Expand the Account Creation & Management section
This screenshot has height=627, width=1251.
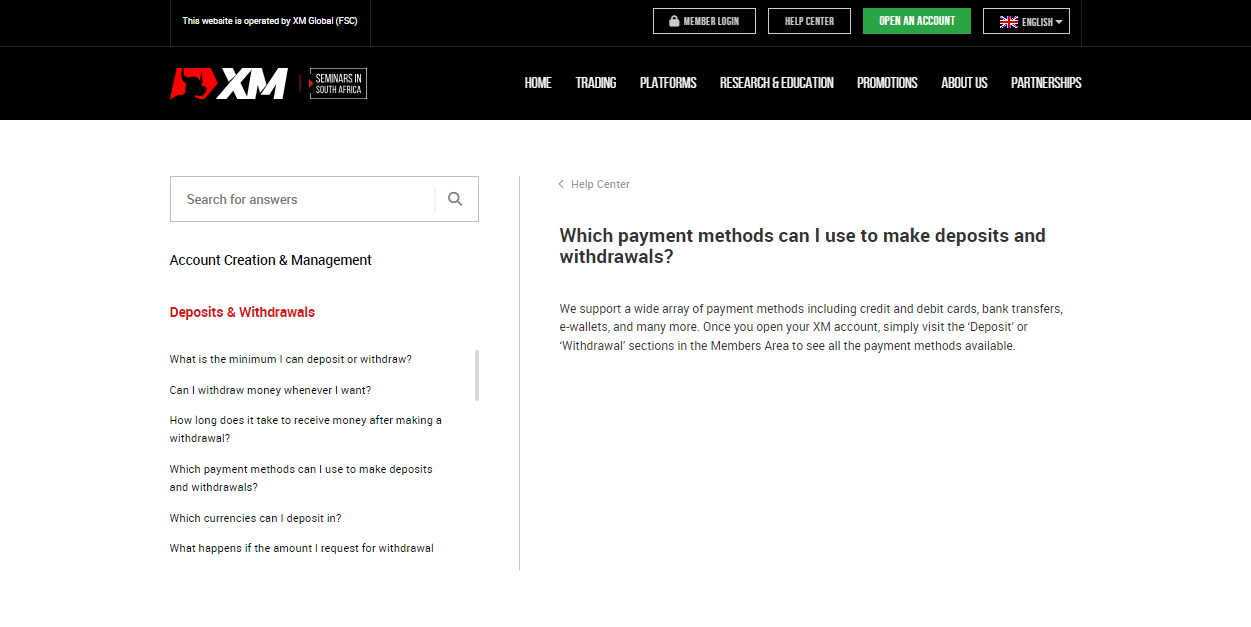[270, 259]
